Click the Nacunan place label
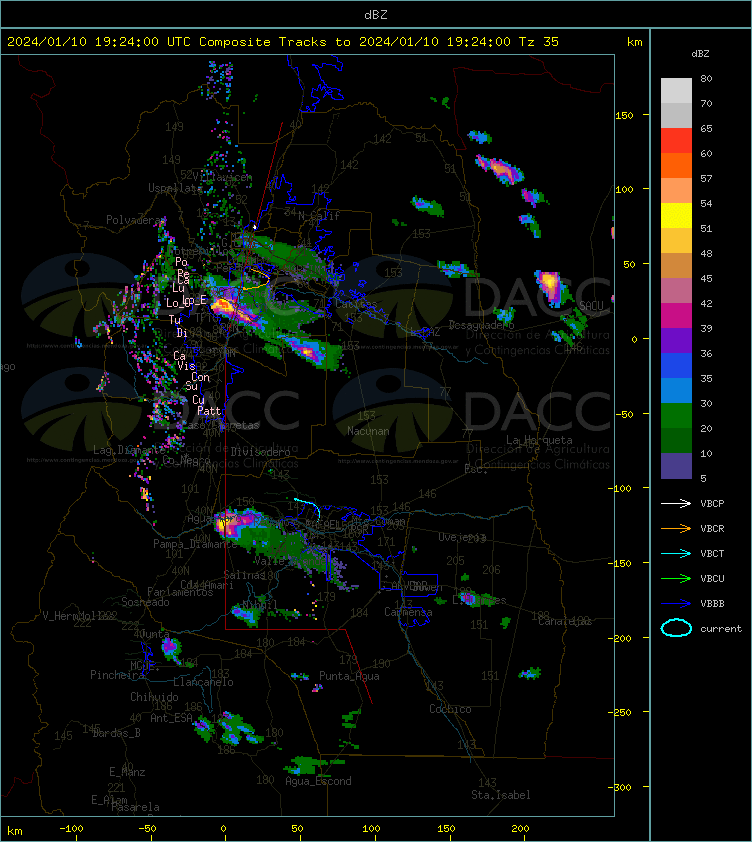The width and height of the screenshot is (752, 842). point(368,431)
